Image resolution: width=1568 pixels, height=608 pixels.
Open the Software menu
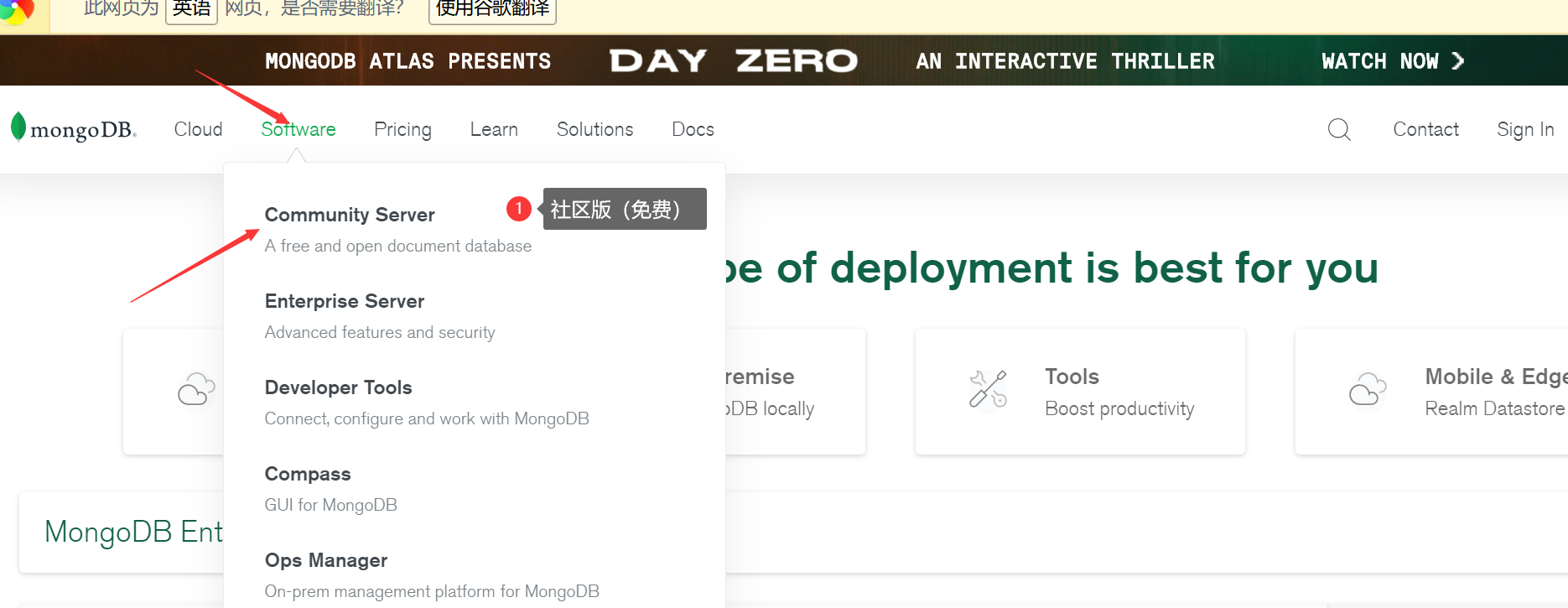click(x=299, y=129)
